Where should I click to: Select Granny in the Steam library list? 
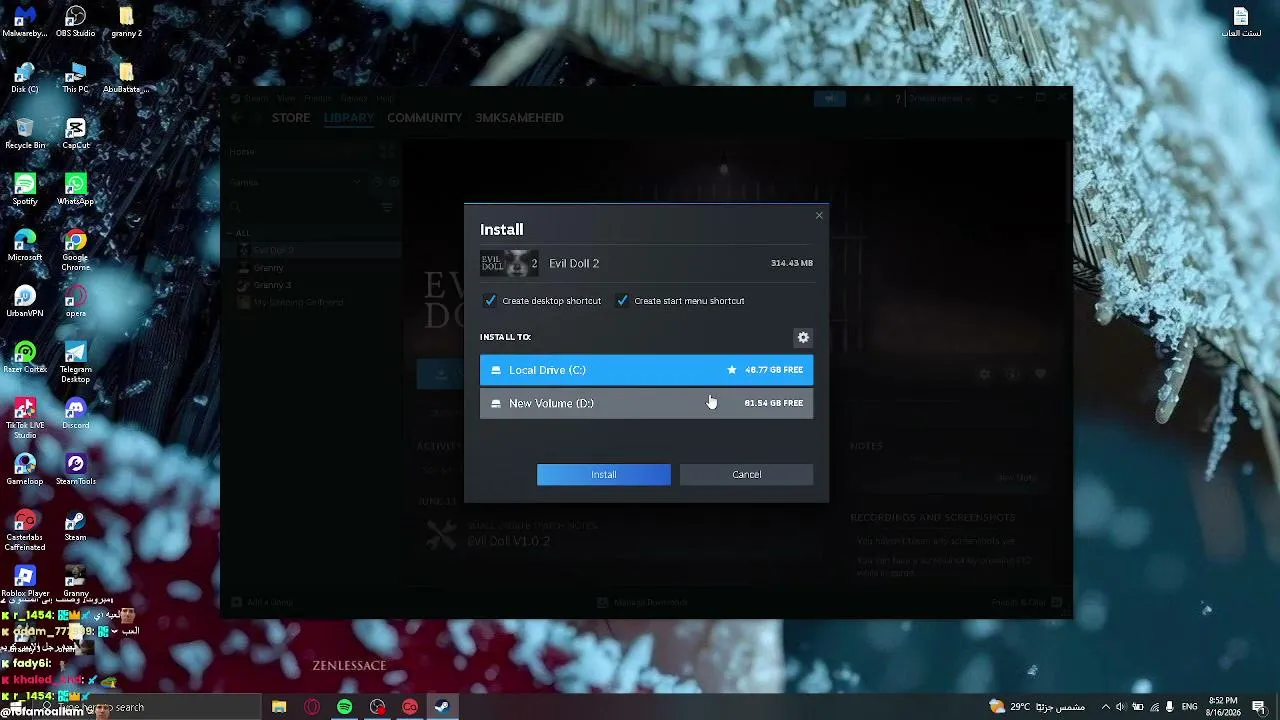(268, 268)
